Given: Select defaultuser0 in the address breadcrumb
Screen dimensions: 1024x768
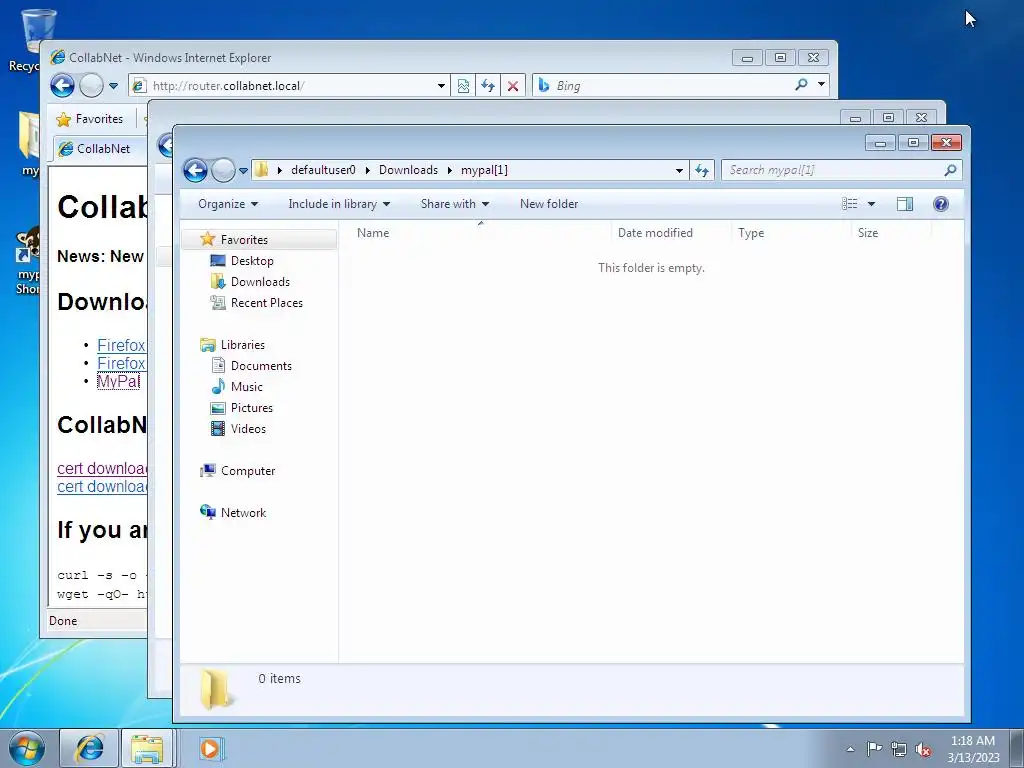Looking at the screenshot, I should click(x=323, y=170).
